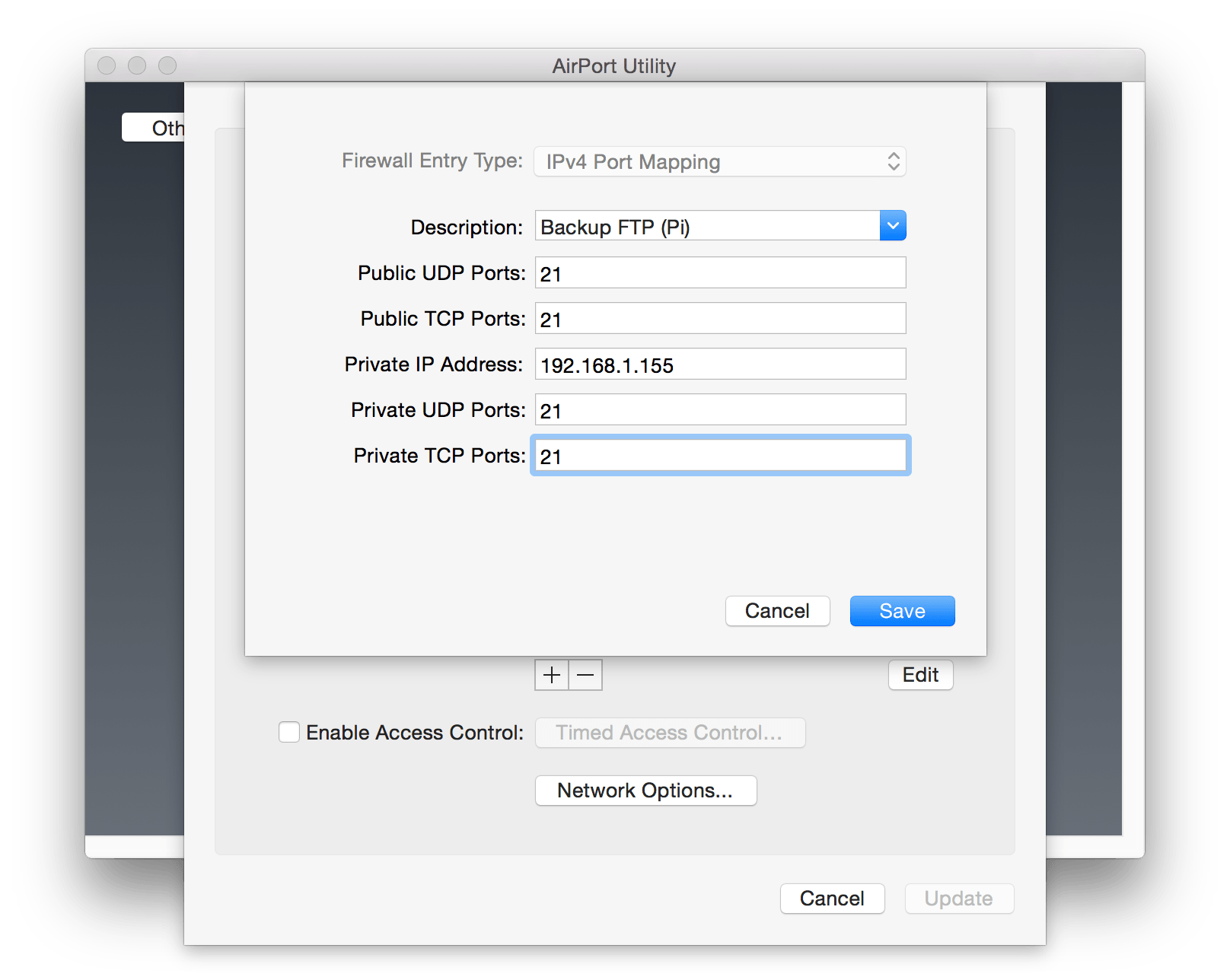Image resolution: width=1230 pixels, height=980 pixels.
Task: Minimize the AirPort Utility window
Action: coord(137,65)
